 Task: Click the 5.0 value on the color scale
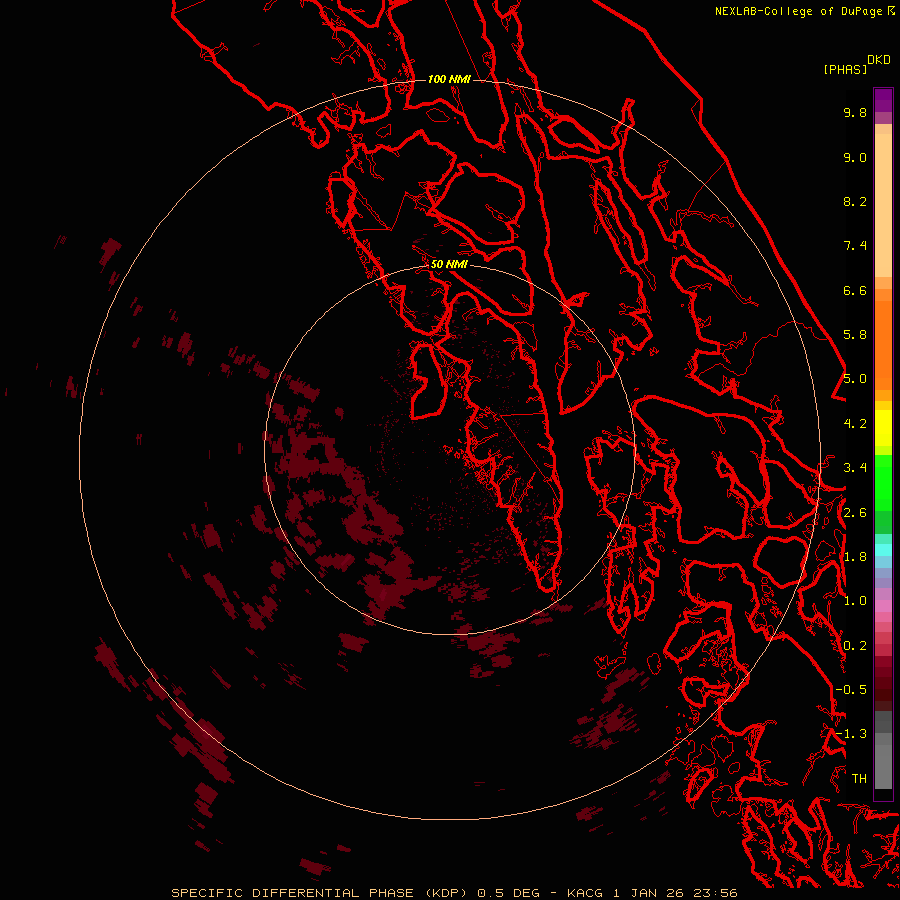(x=855, y=379)
